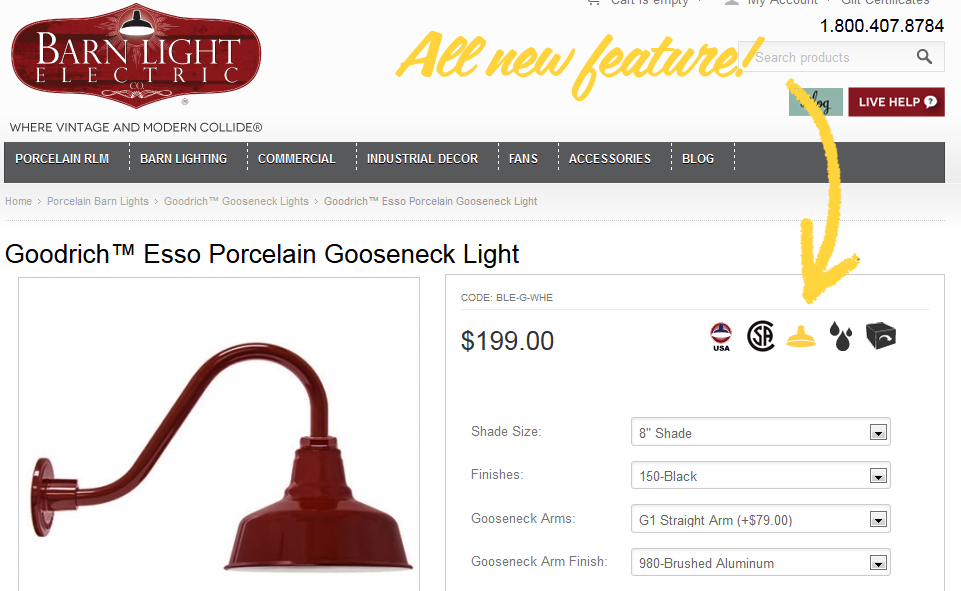Click the Live Help button
Image resolution: width=961 pixels, height=591 pixels.
(897, 102)
